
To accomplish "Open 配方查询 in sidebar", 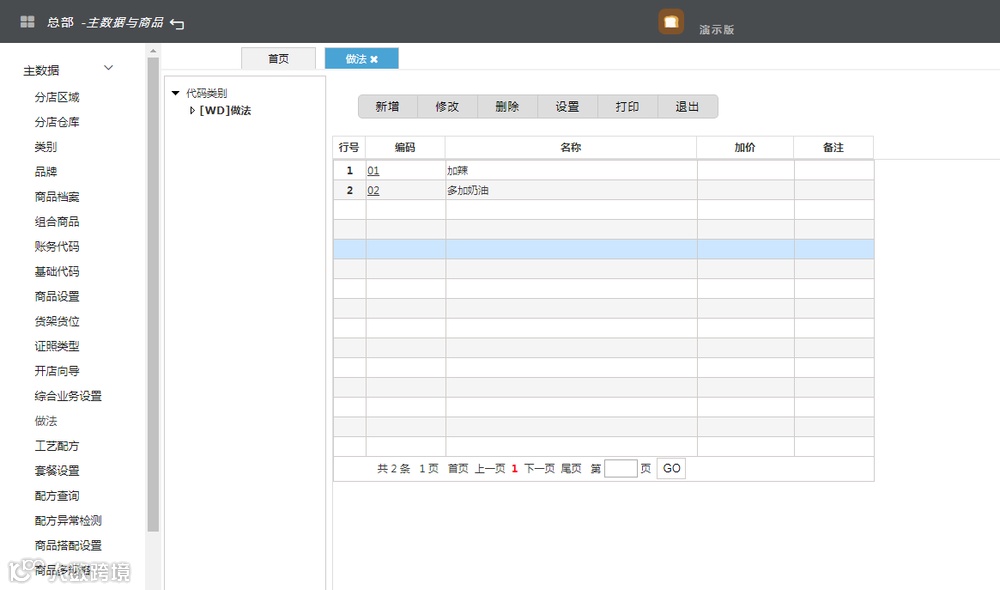I will point(57,496).
